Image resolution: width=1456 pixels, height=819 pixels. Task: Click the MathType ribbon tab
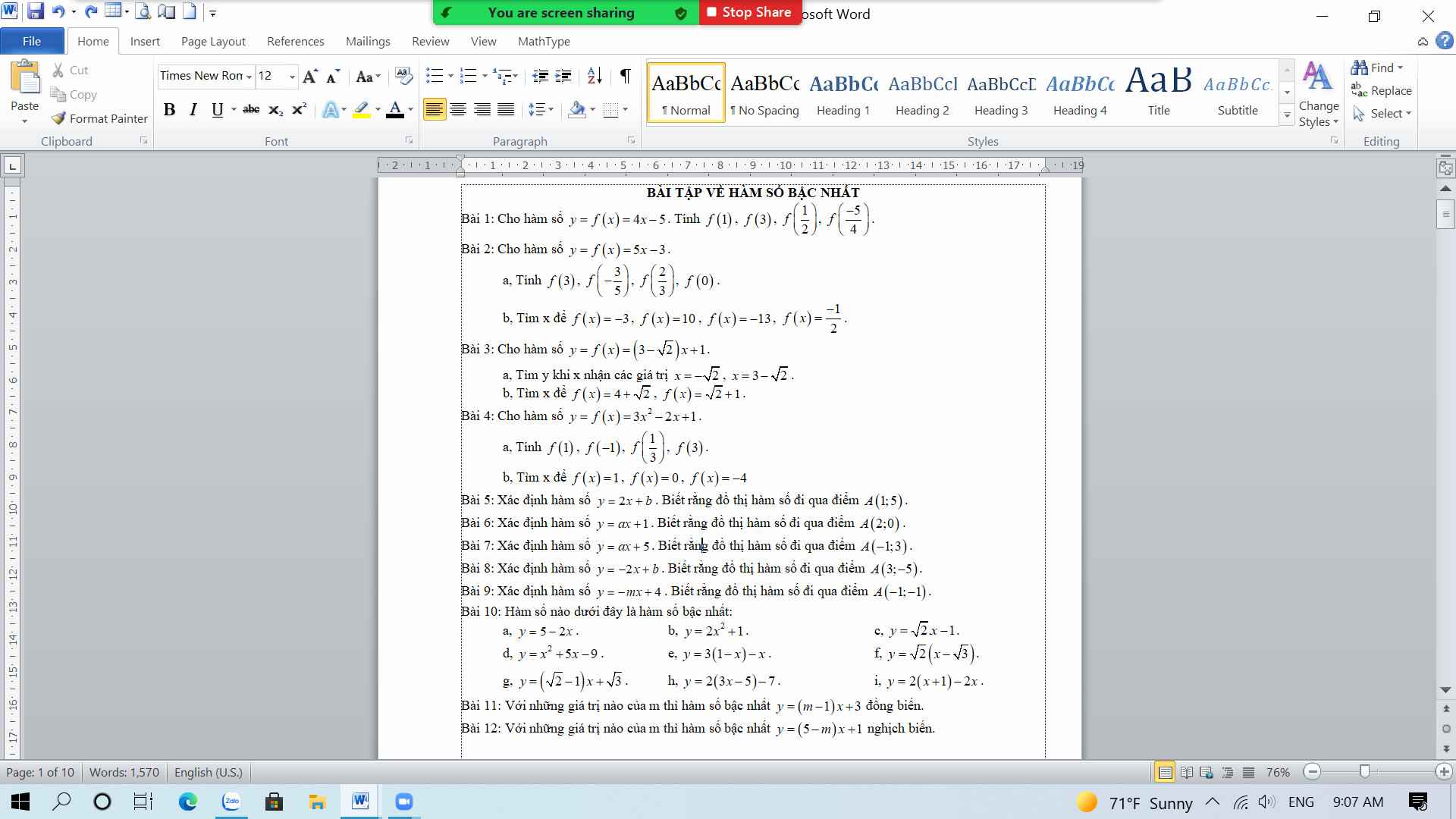click(543, 41)
